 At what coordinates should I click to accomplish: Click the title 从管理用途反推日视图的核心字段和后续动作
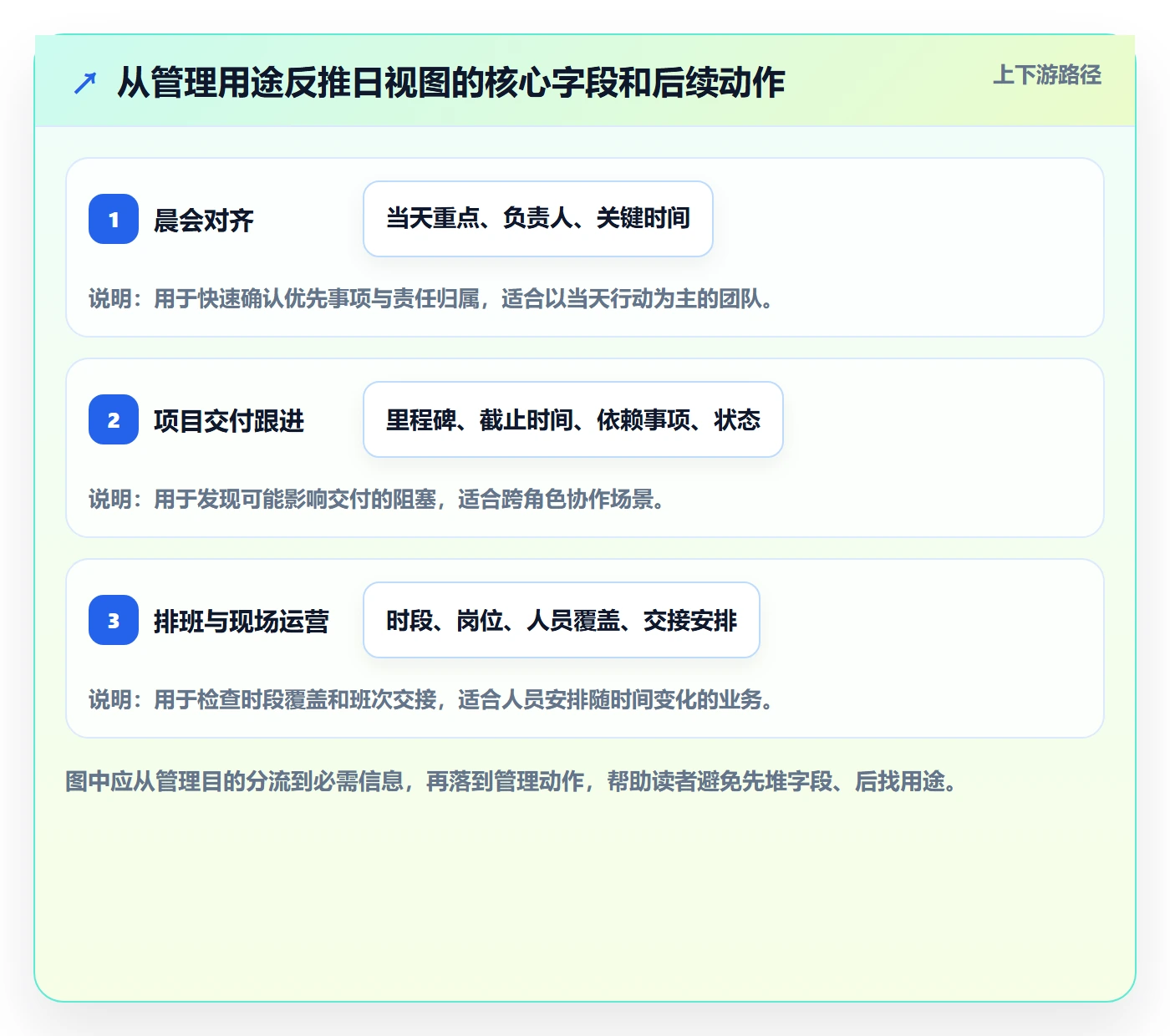click(450, 83)
